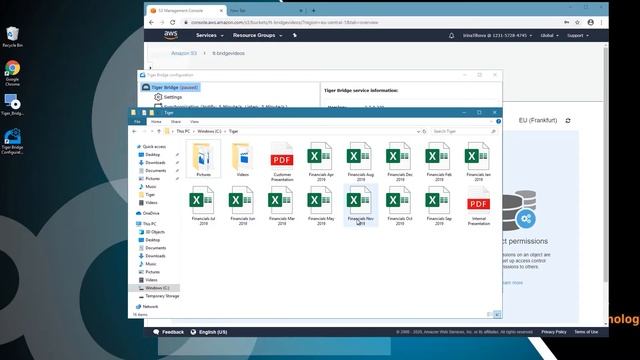This screenshot has height=360, width=640.
Task: Click the pin shortcut icon in AWS navbar
Action: [294, 36]
